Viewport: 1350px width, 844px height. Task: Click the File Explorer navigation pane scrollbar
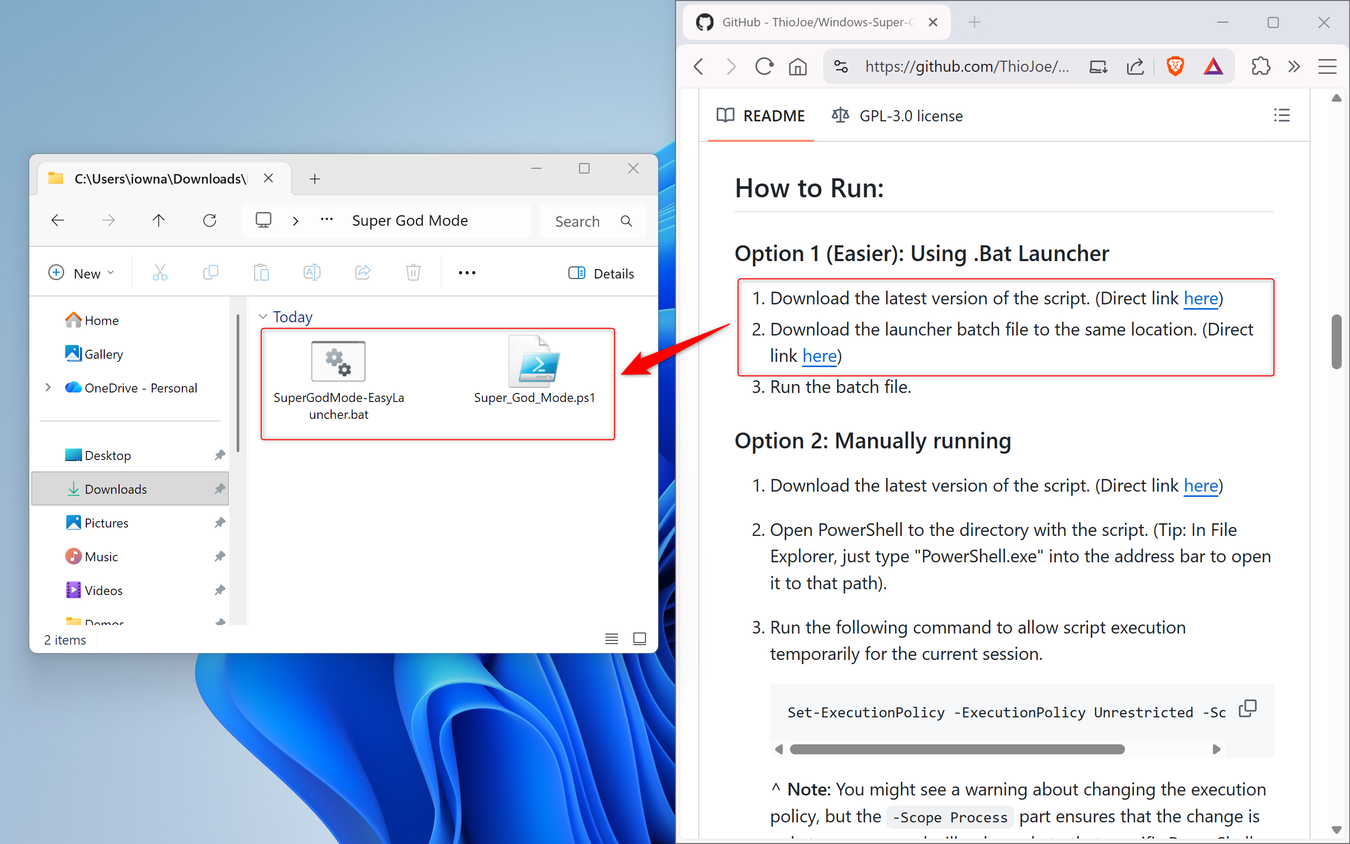238,382
